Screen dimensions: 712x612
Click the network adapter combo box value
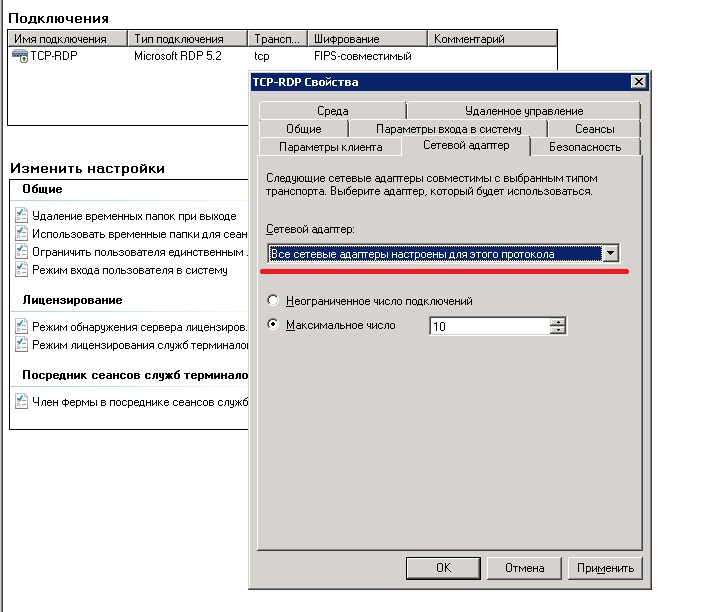[x=435, y=253]
